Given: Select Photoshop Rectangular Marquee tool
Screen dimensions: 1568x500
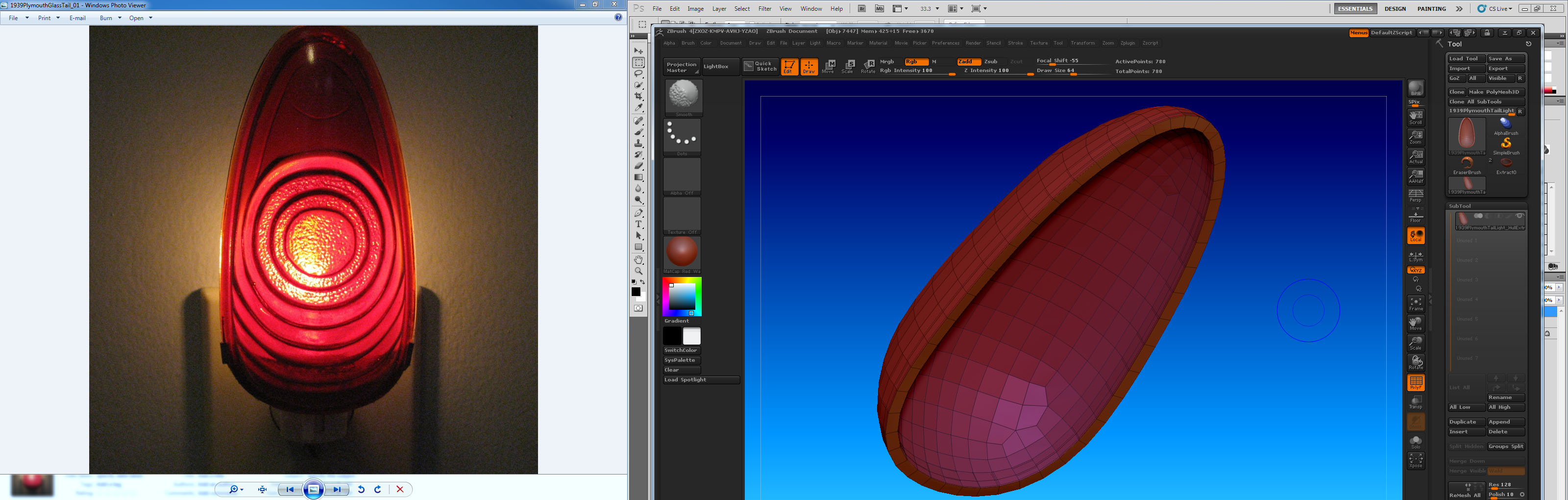Looking at the screenshot, I should (x=638, y=63).
